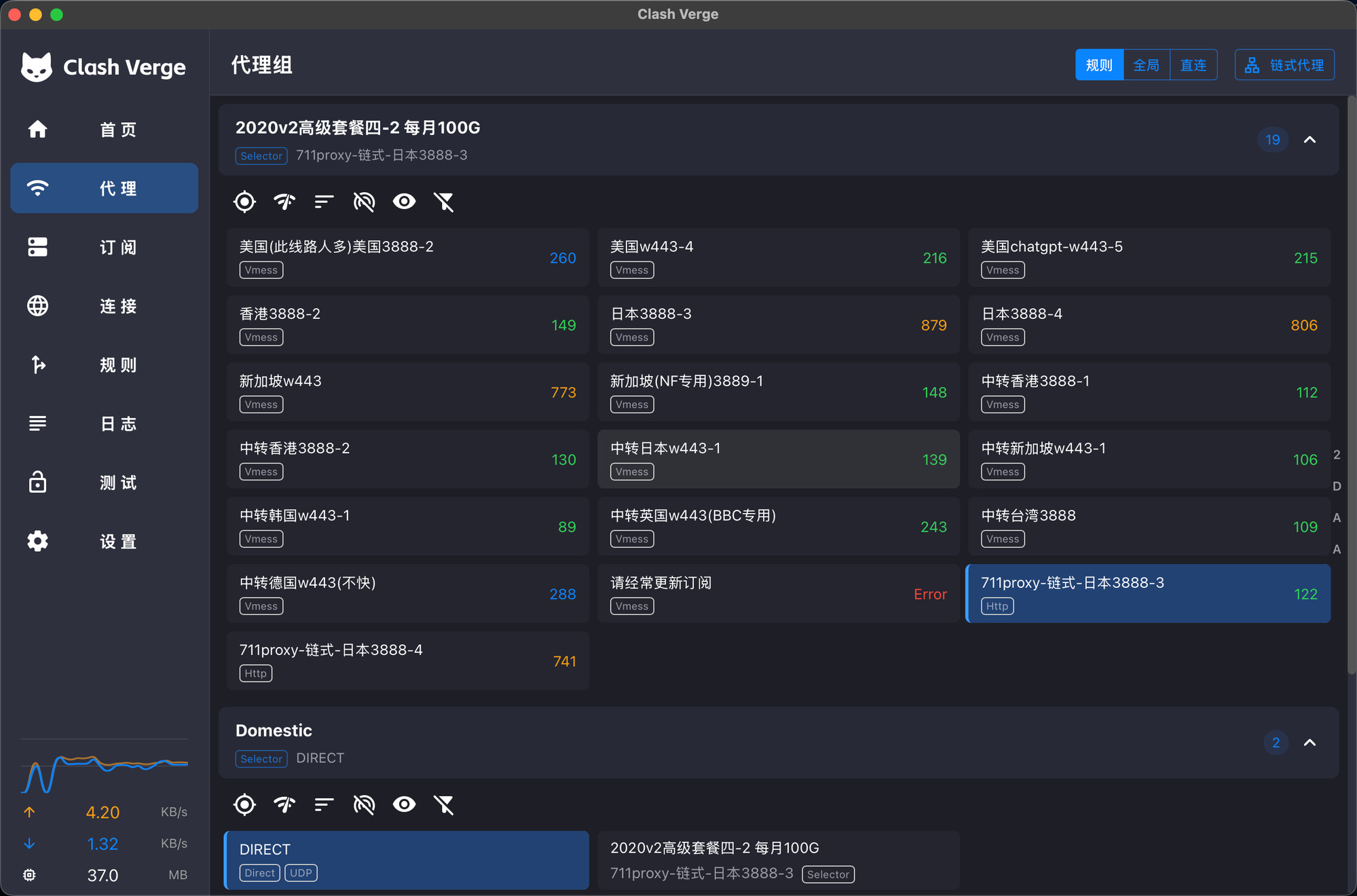Select node 日本3888-3
This screenshot has height=896, width=1357.
click(779, 324)
